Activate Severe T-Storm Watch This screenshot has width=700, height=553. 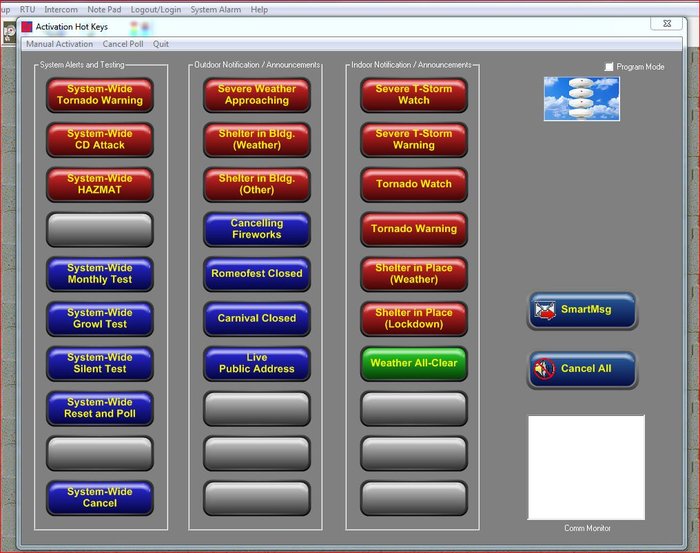414,95
